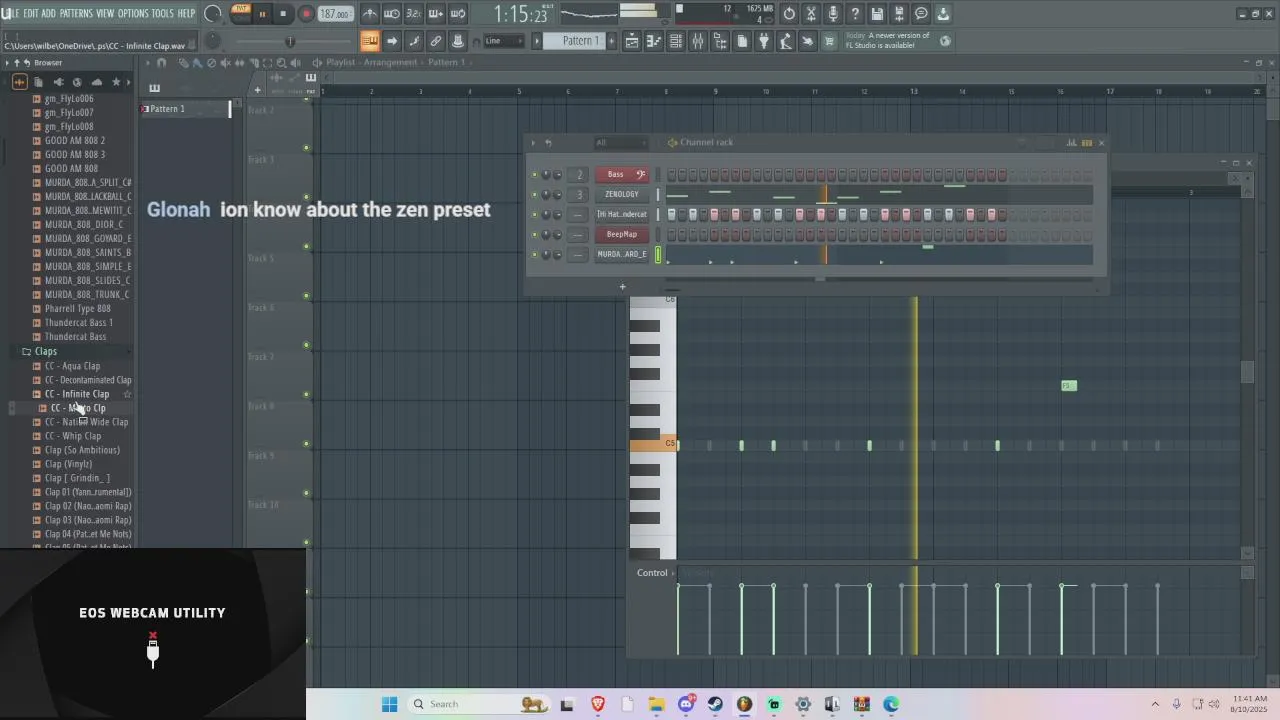Collapse the Claps folder in browser
The image size is (1280, 720).
click(x=46, y=352)
